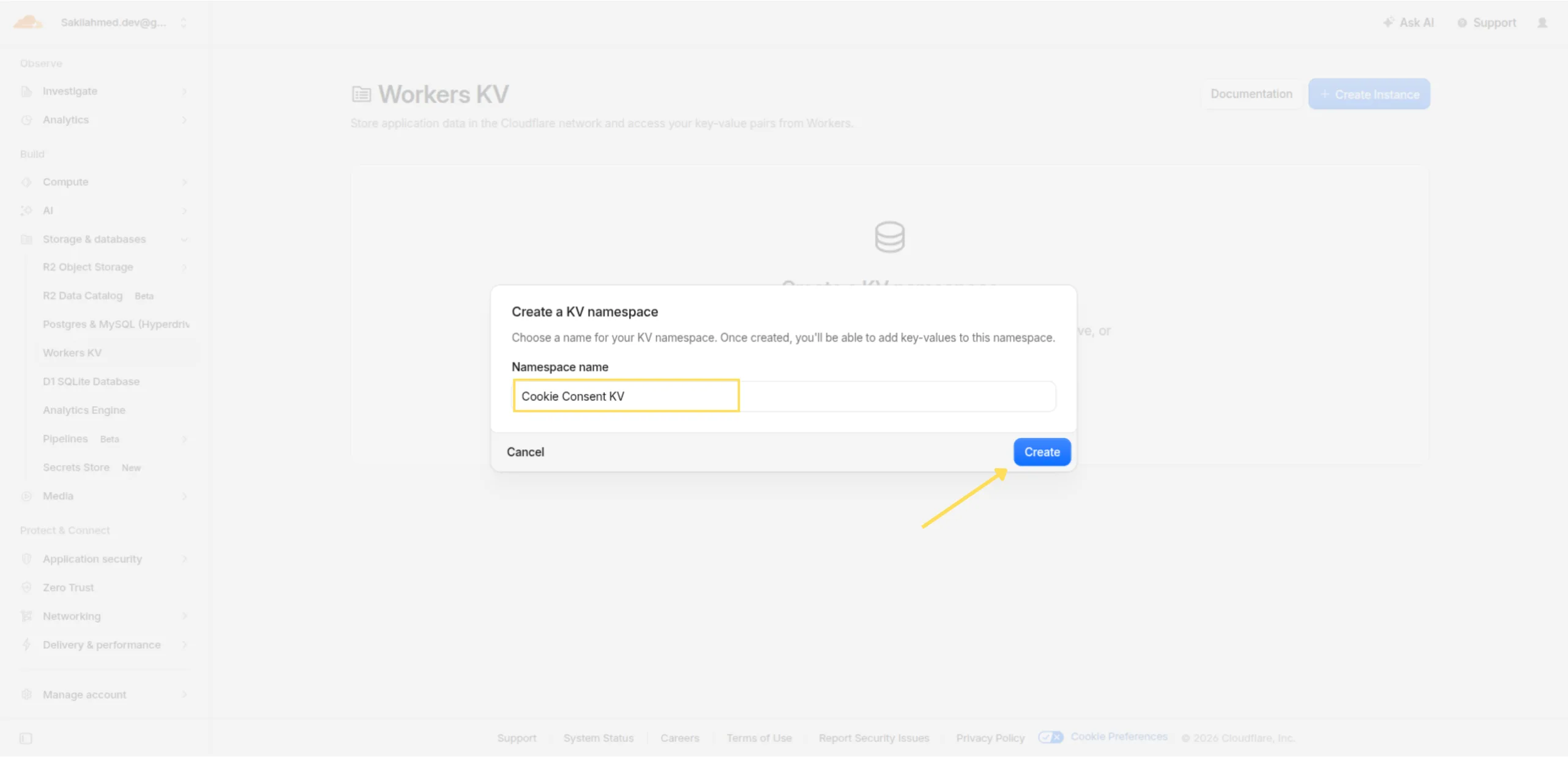Open Postgres & MySQL Hyperdrive item
Screen dimensions: 1568x757
tap(116, 324)
